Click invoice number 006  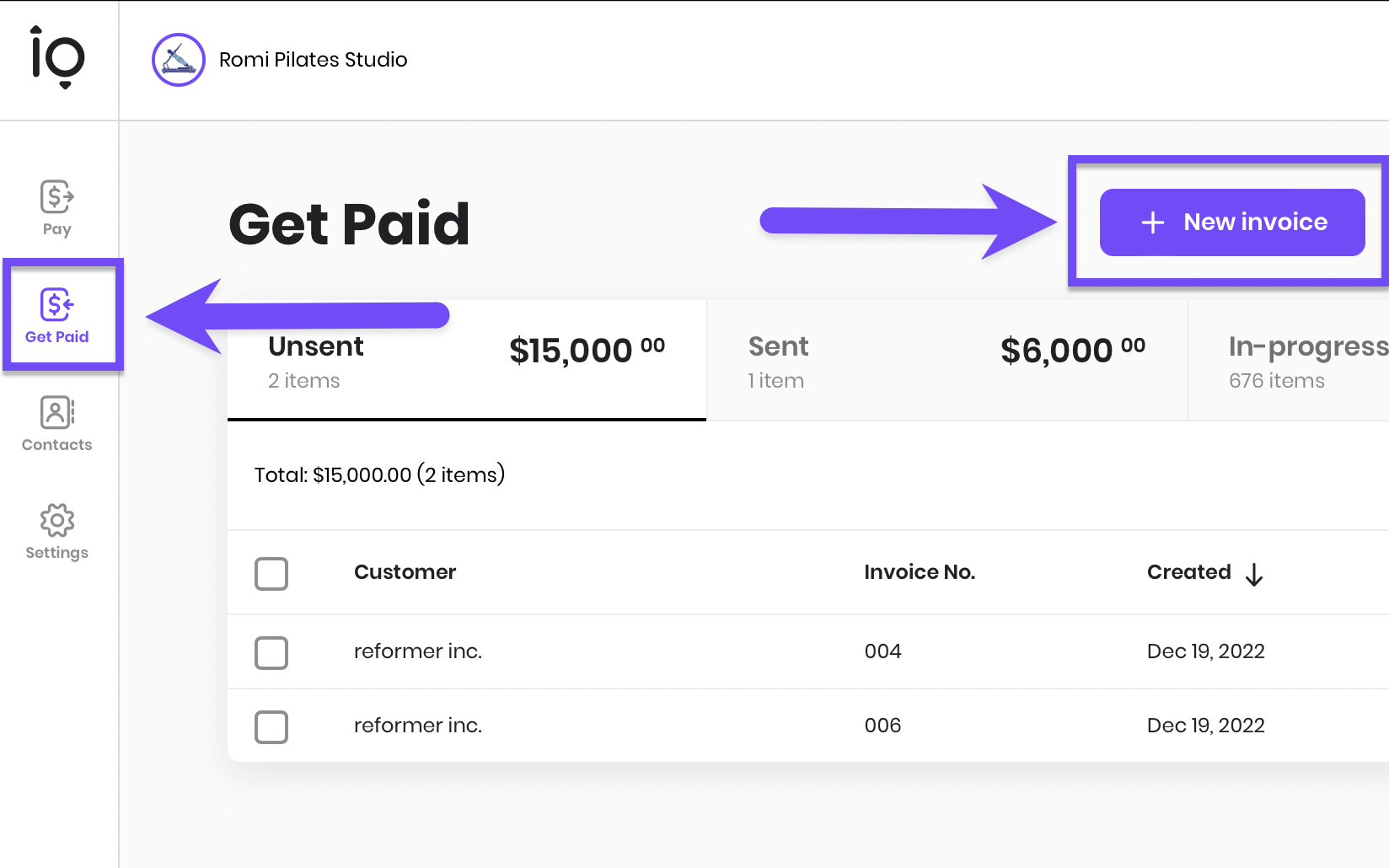pos(882,726)
